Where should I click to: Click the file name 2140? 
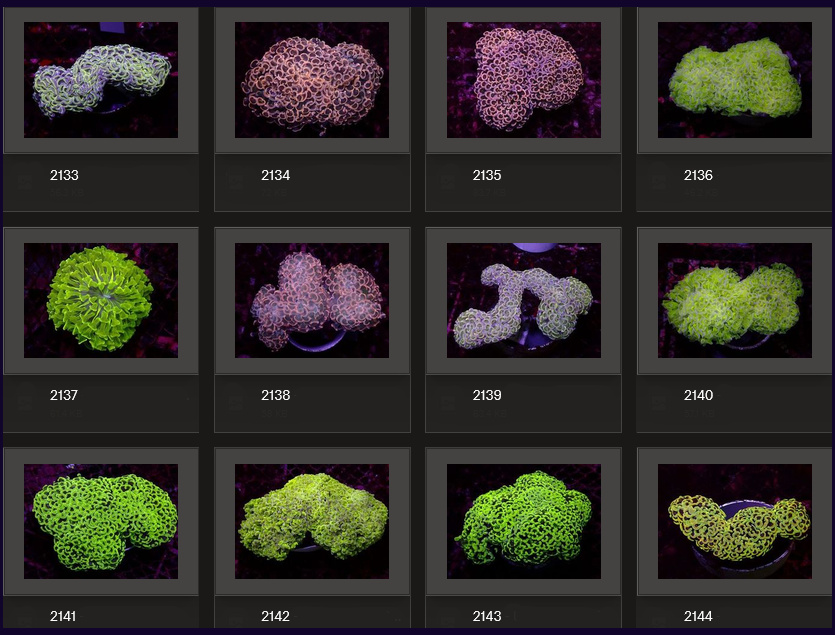click(698, 395)
